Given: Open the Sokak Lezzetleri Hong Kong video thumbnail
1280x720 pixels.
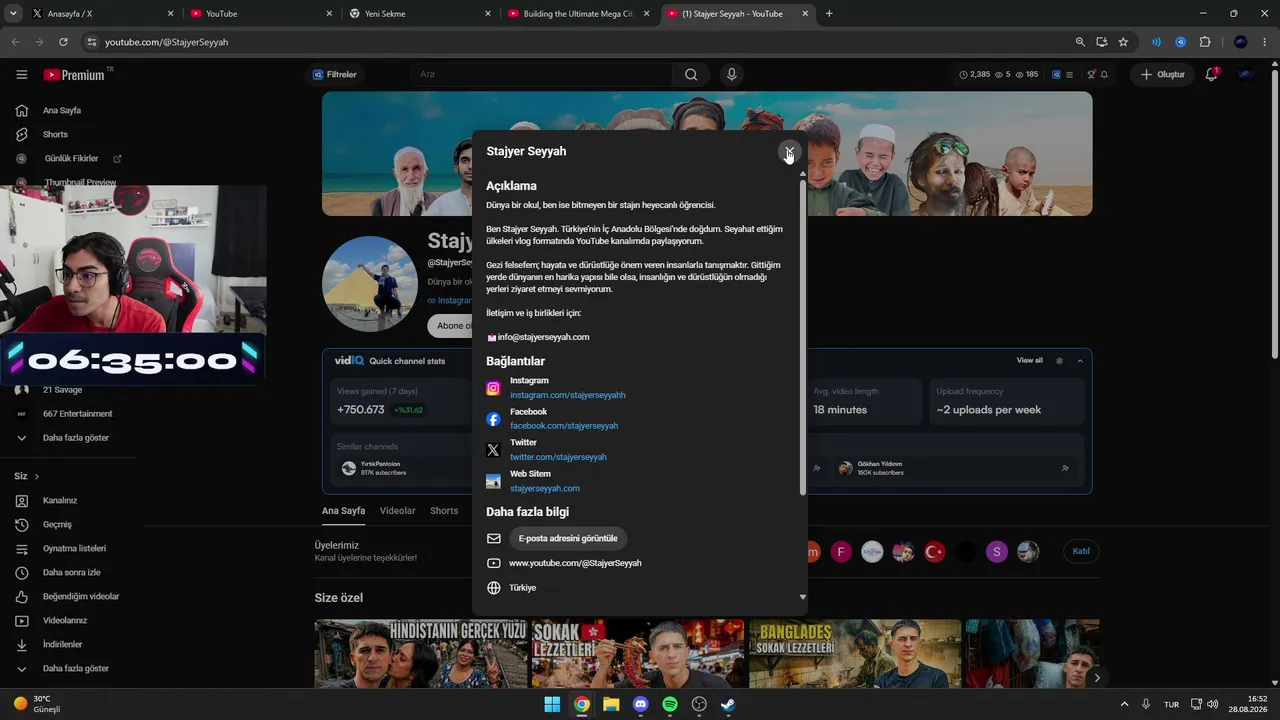Looking at the screenshot, I should click(638, 654).
